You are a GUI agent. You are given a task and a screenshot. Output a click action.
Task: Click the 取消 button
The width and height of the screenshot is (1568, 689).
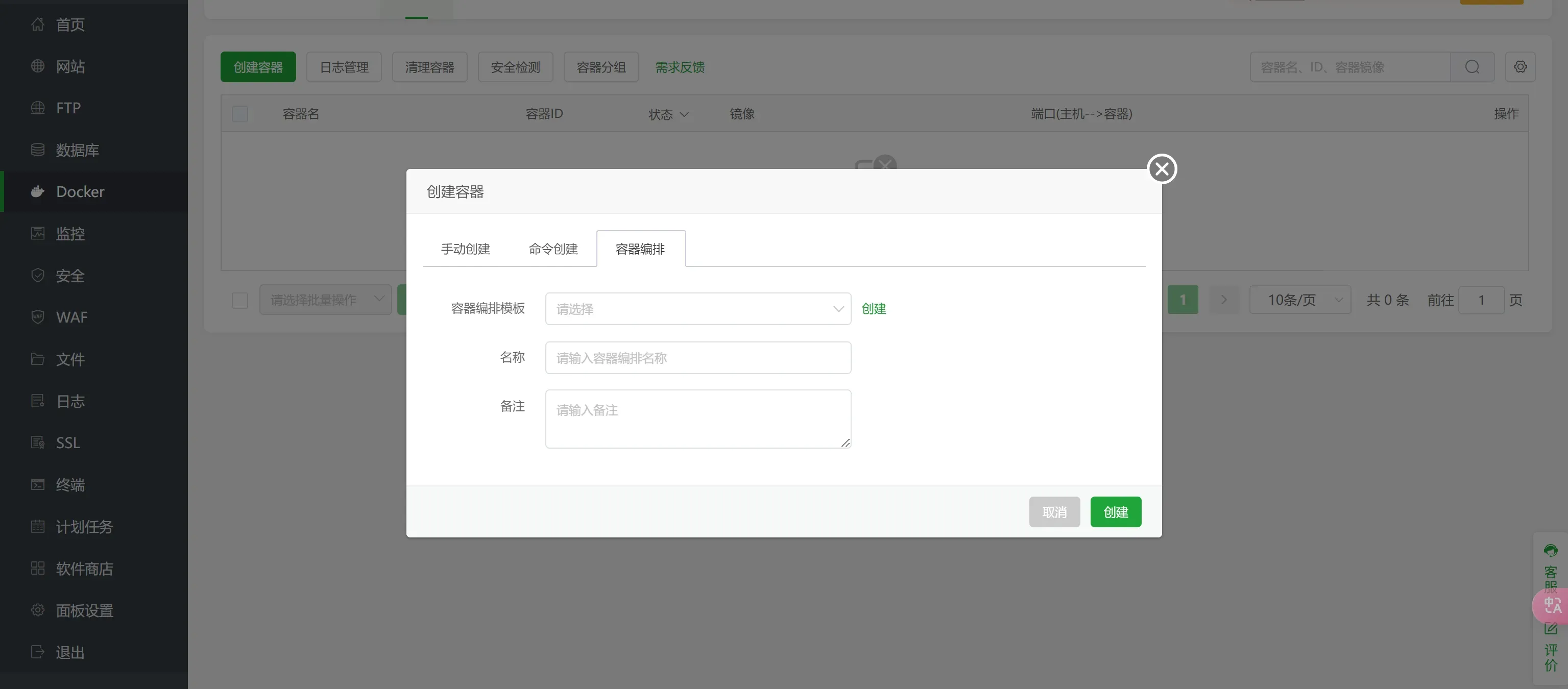click(x=1054, y=512)
